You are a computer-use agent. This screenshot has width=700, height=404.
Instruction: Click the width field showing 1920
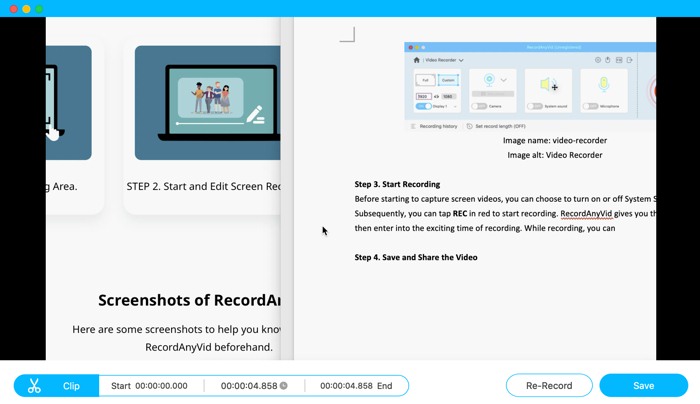point(424,96)
